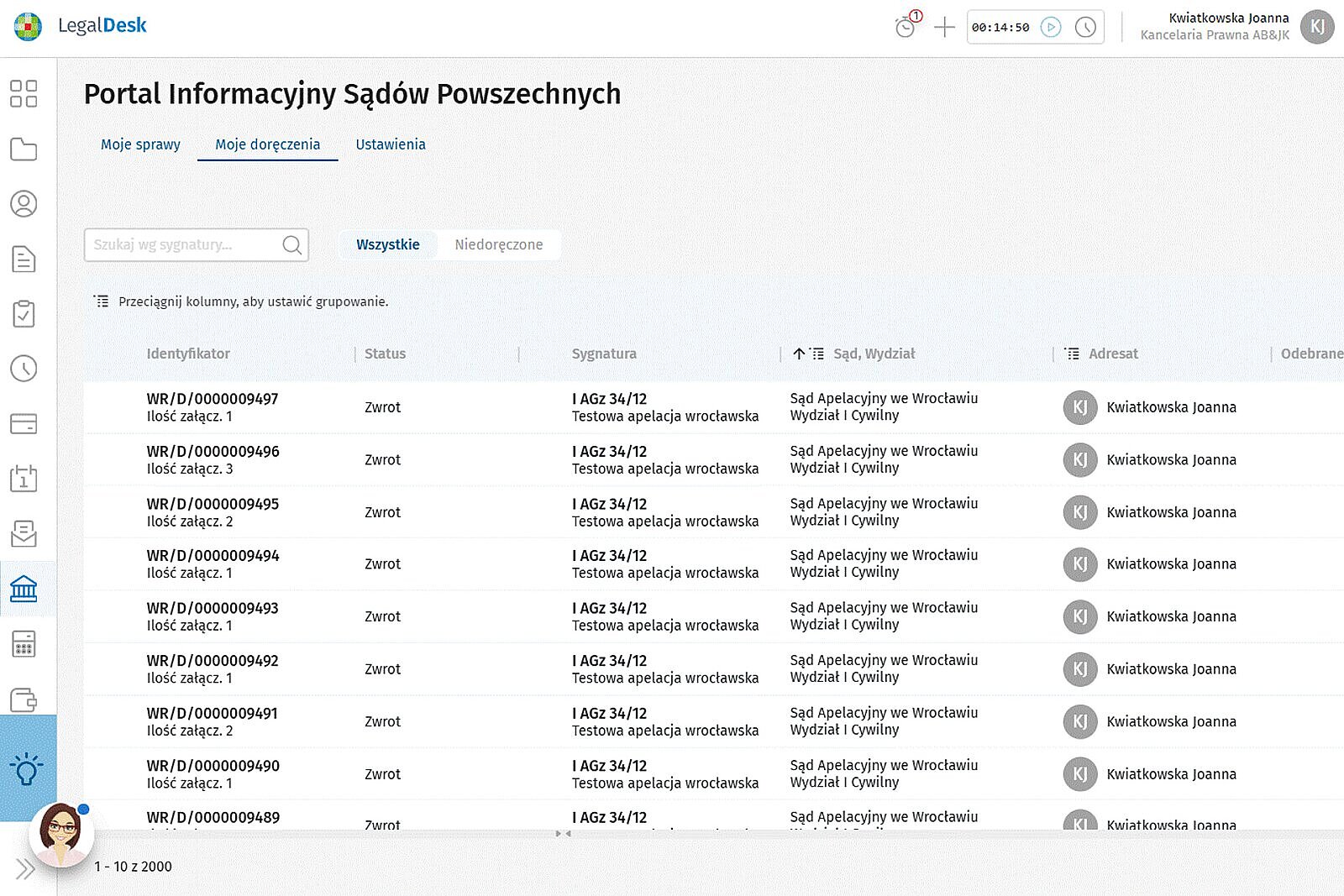Image resolution: width=1344 pixels, height=896 pixels.
Task: Open the assistant avatar chat helper
Action: (60, 835)
